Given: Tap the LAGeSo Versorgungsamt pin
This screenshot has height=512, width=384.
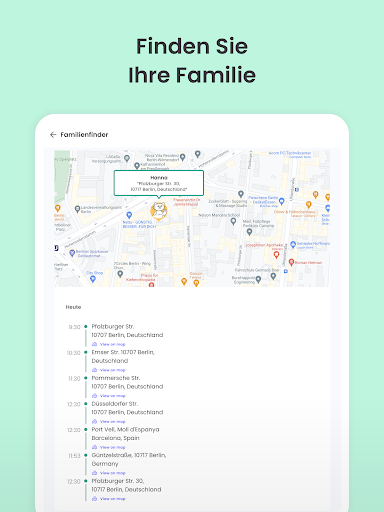Looking at the screenshot, I should coord(127,158).
